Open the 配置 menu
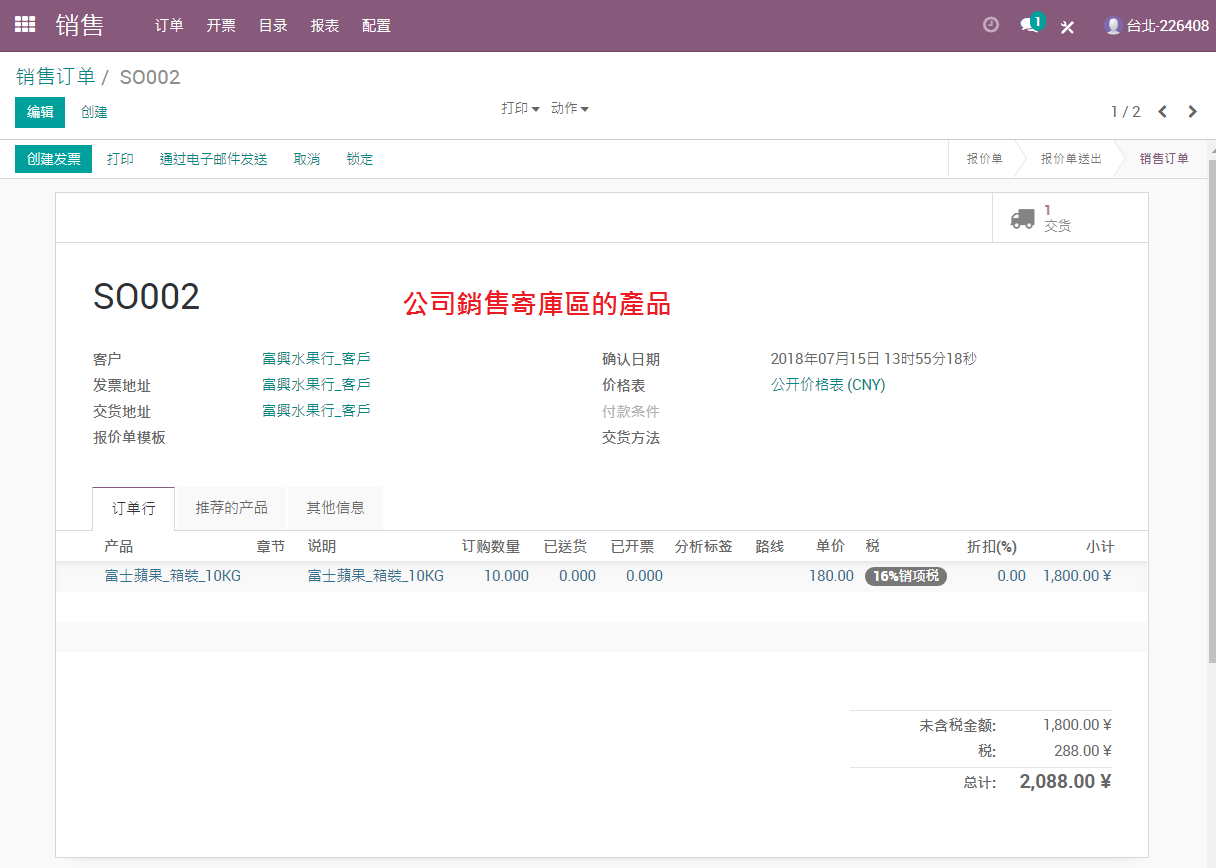This screenshot has width=1216, height=868. [376, 26]
